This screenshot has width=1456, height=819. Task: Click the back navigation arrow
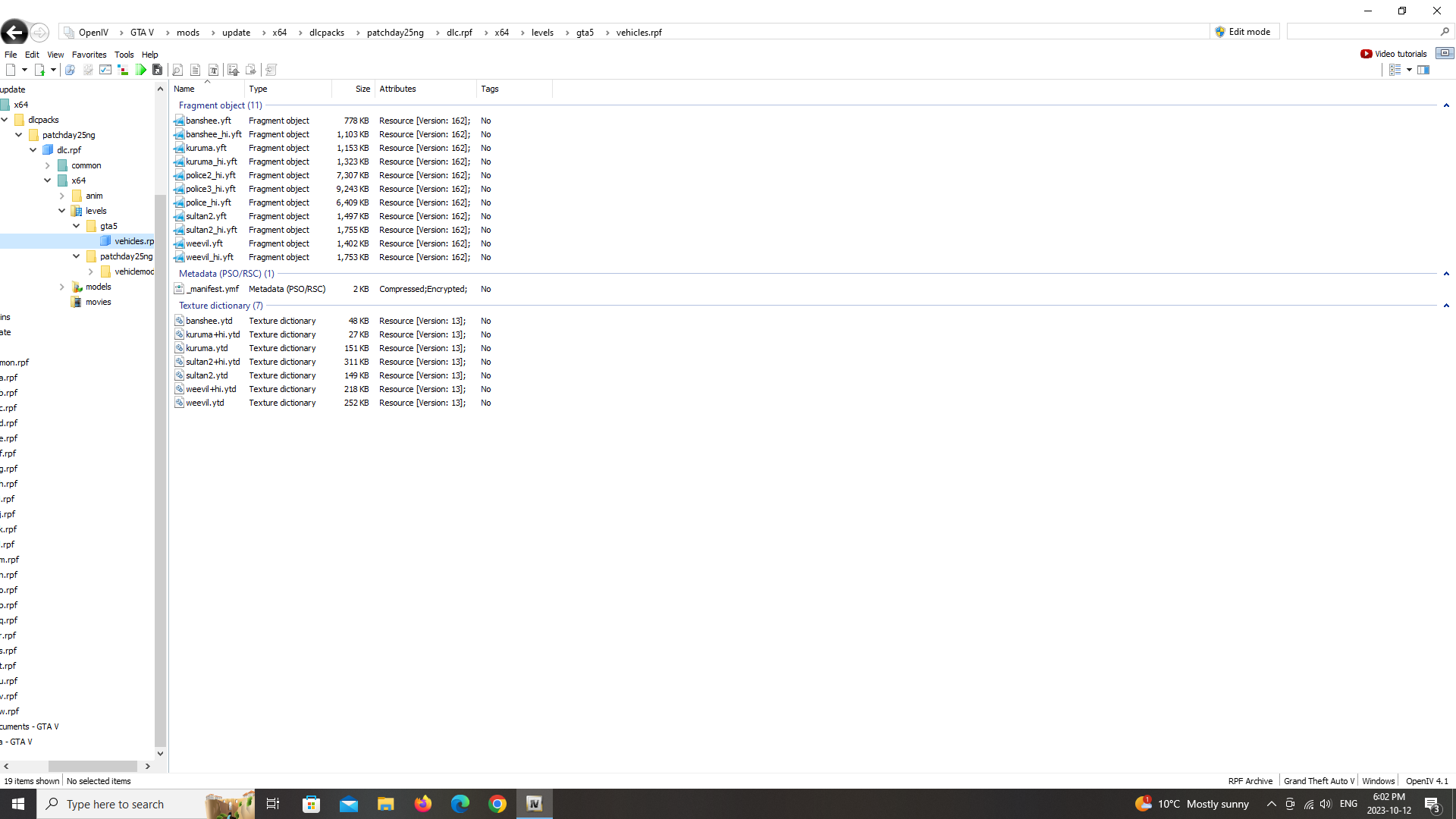14,33
